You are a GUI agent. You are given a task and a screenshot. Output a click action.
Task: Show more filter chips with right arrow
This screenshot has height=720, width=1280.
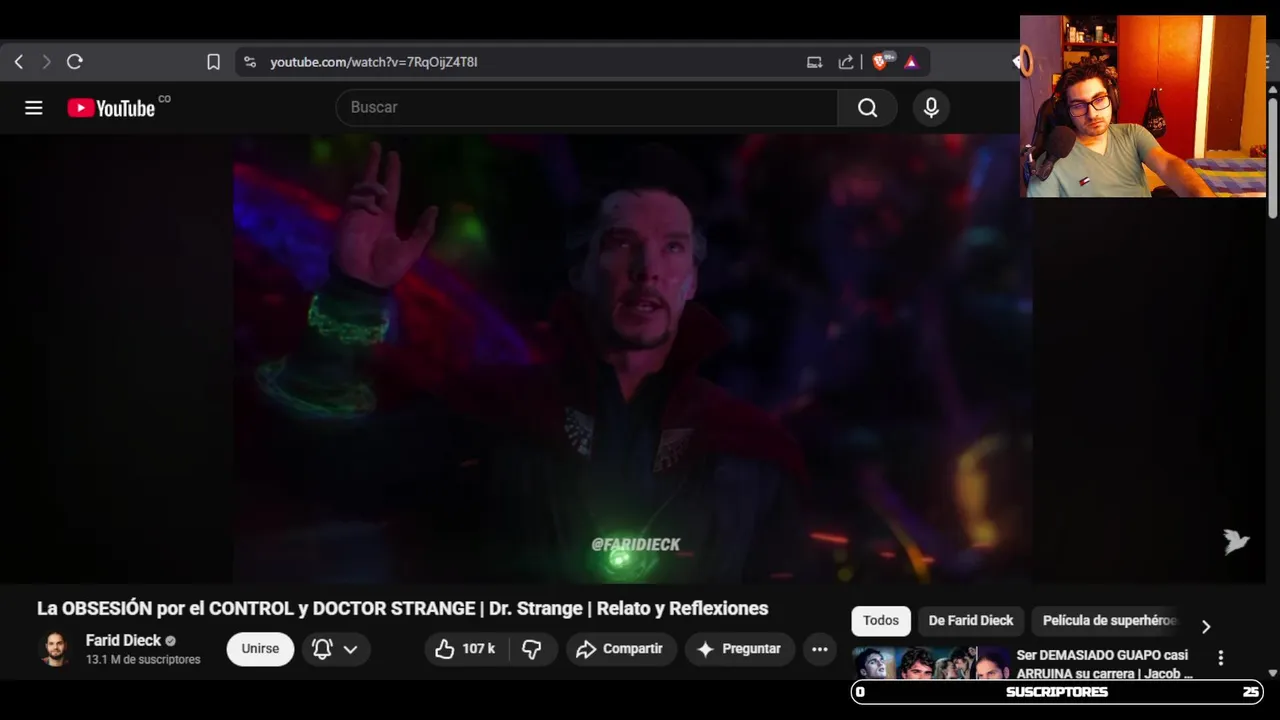click(1206, 626)
